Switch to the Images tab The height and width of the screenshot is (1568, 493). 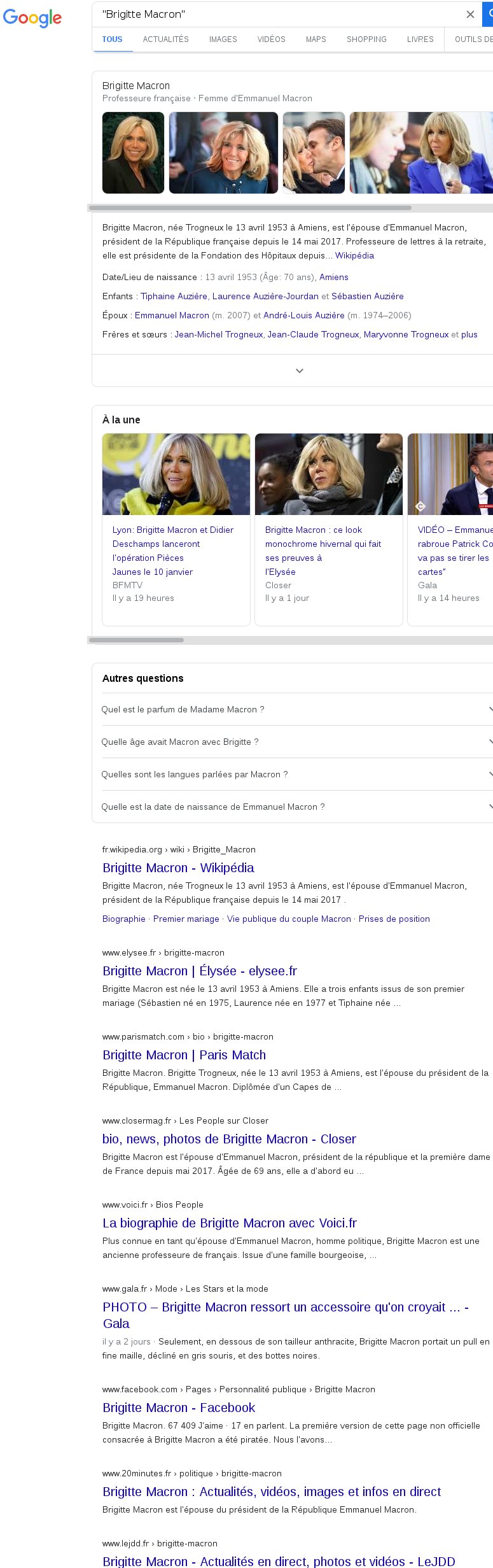tap(223, 39)
